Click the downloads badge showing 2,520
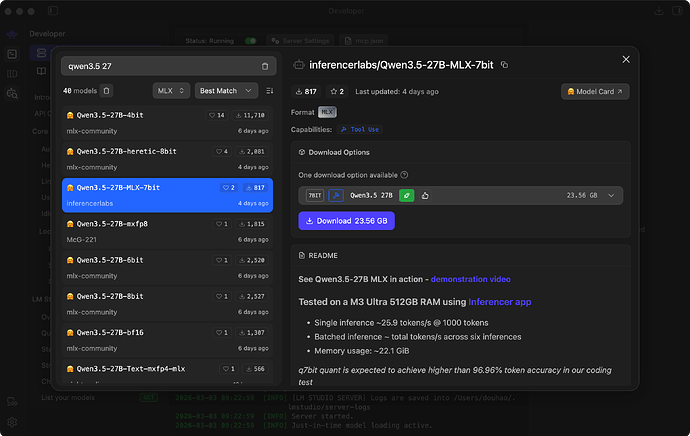The height and width of the screenshot is (436, 690). click(x=252, y=260)
